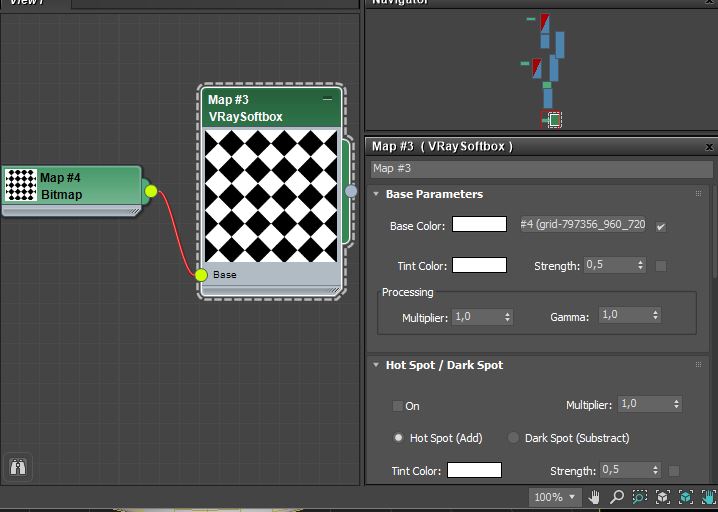
Task: Click Pan to Selected hand icon
Action: tap(708, 497)
